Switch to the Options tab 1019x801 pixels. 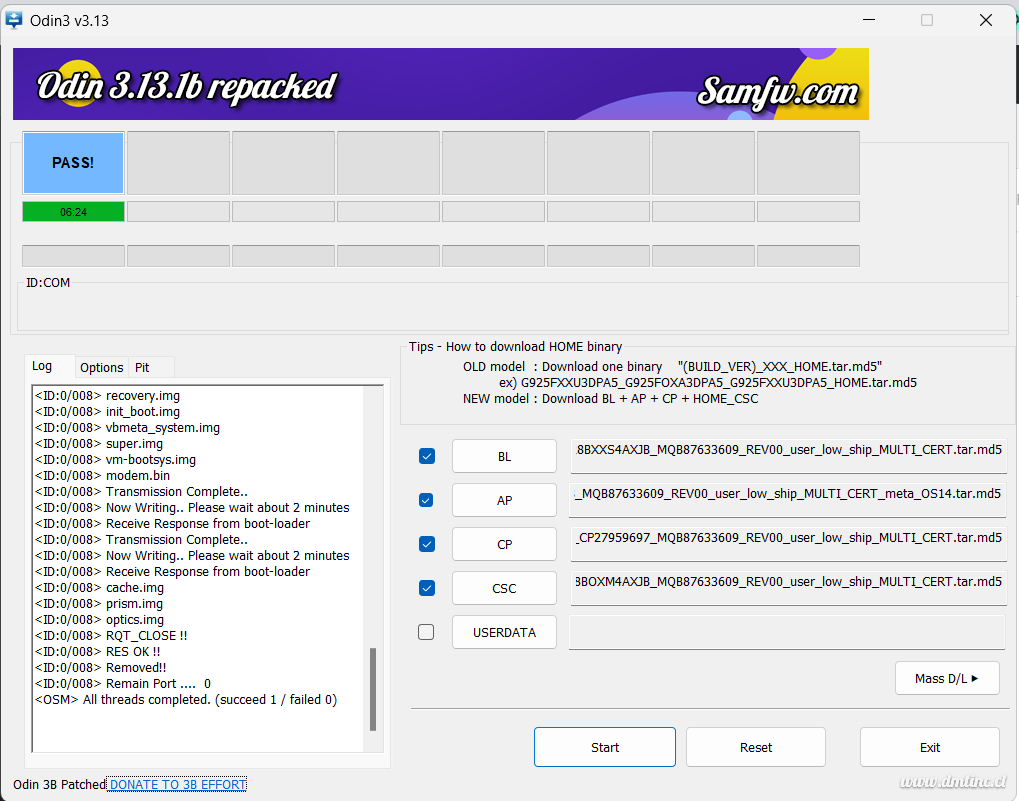pos(102,367)
